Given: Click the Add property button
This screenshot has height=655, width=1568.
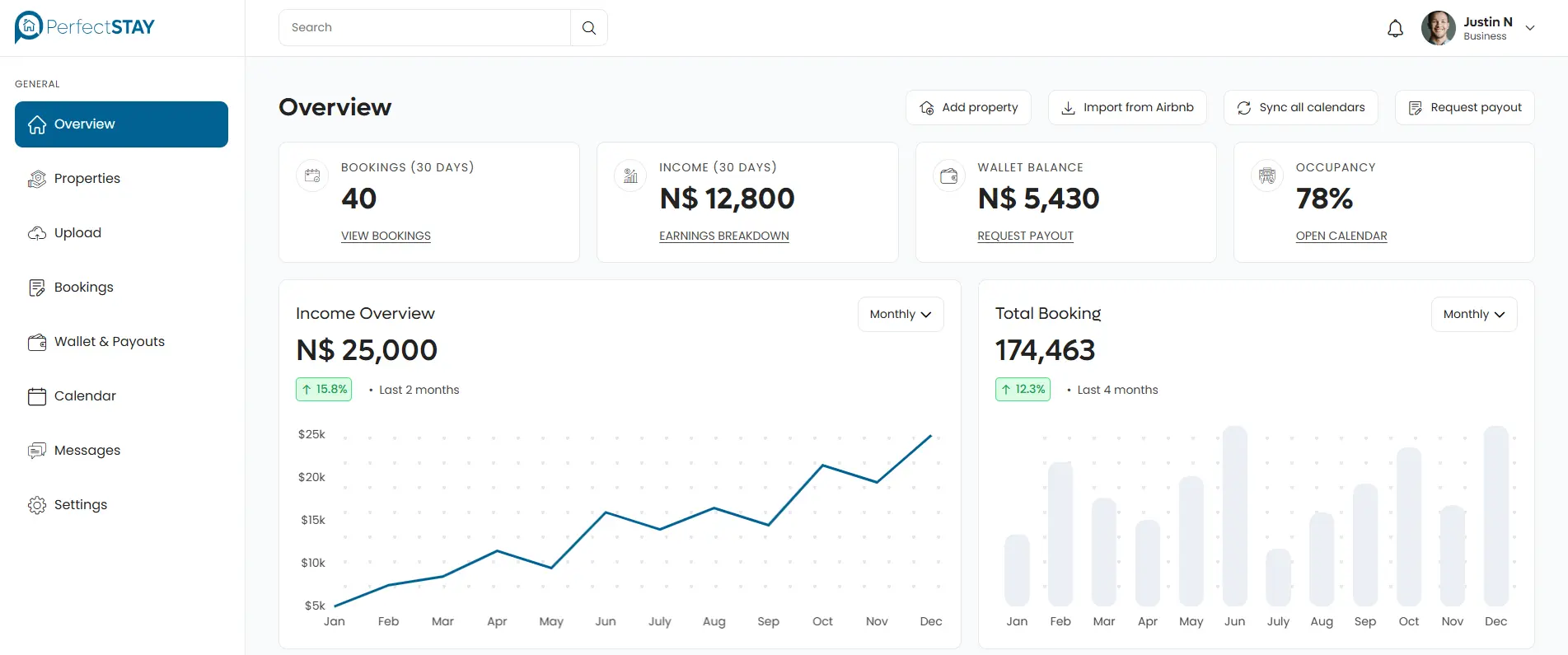Looking at the screenshot, I should click(x=968, y=108).
